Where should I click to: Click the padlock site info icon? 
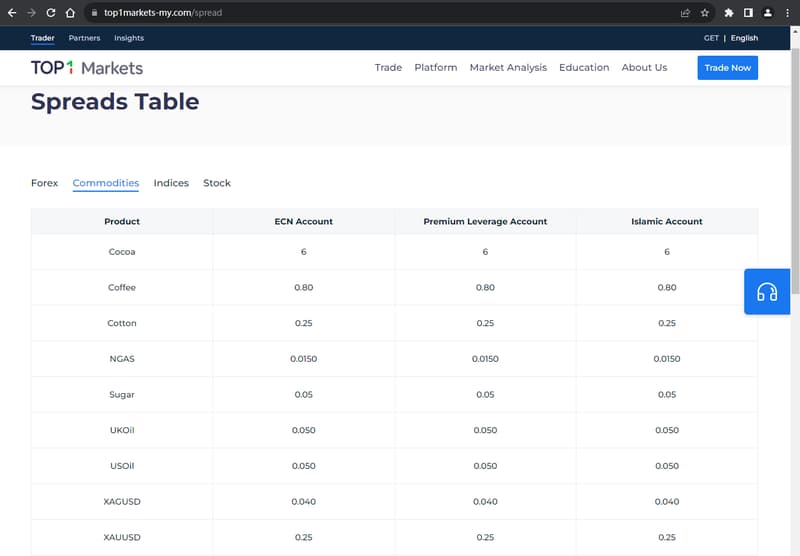[x=94, y=13]
